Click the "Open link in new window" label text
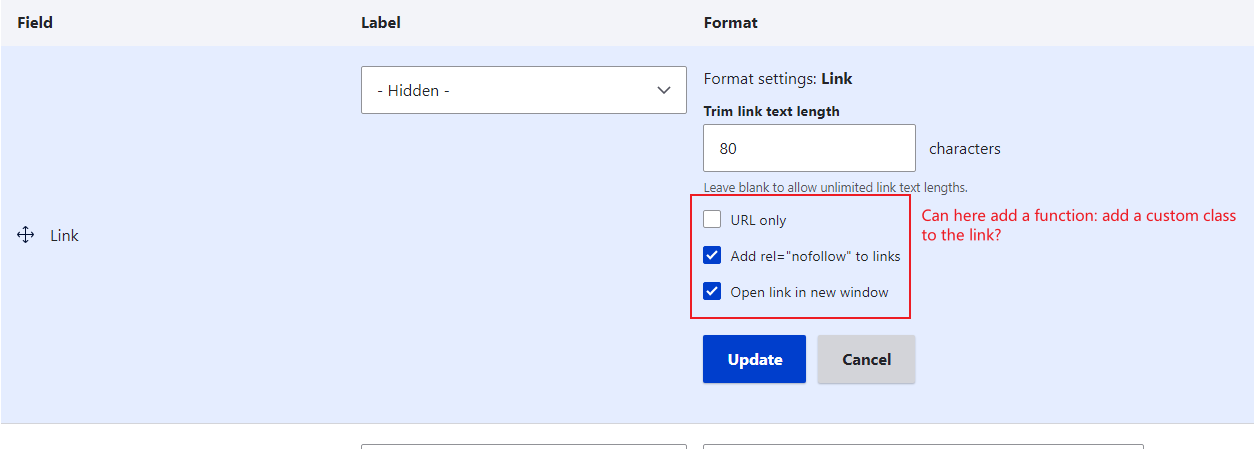Image resolution: width=1254 pixels, height=449 pixels. tap(809, 292)
